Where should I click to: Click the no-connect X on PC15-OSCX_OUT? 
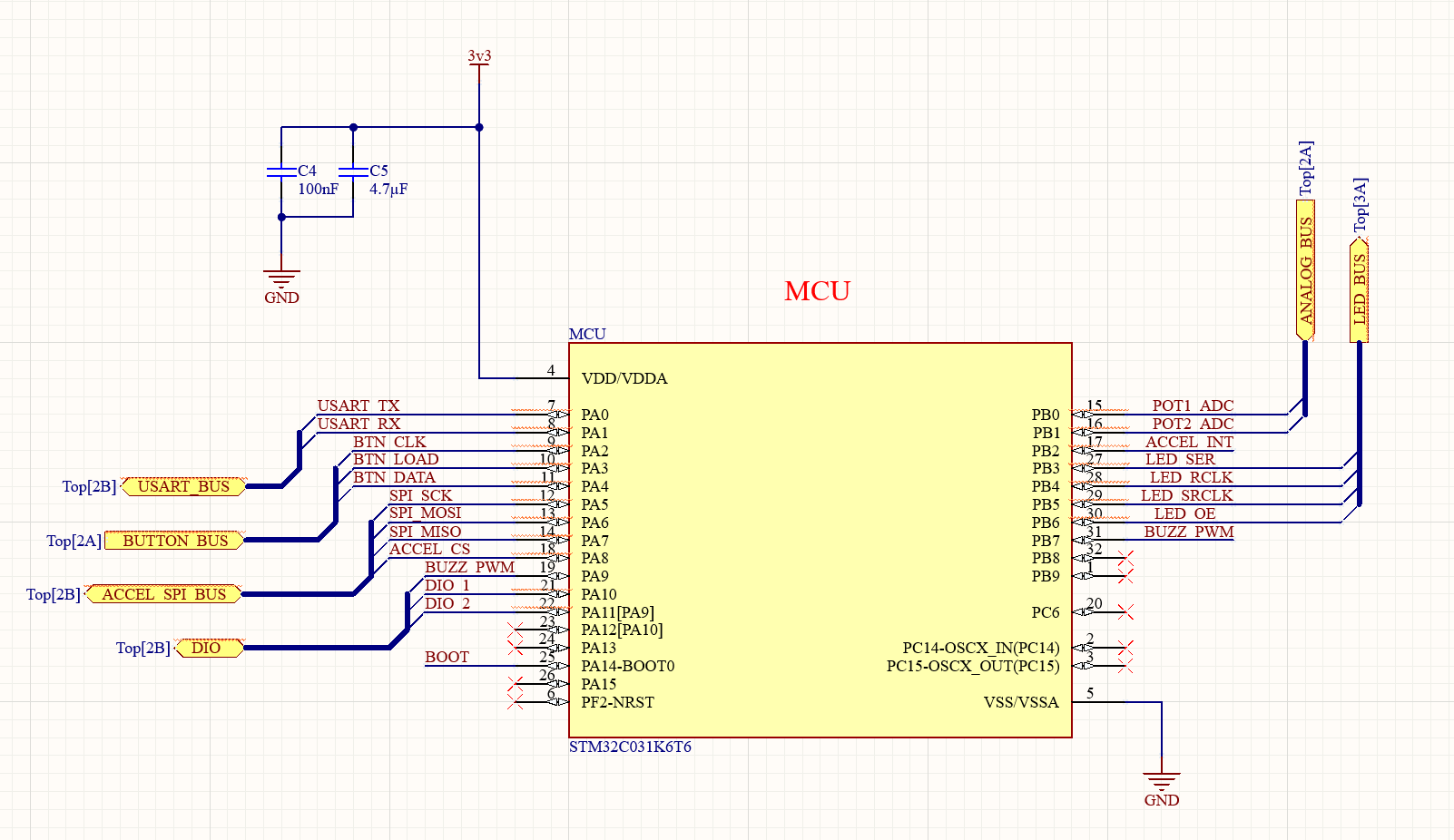pos(1125,666)
